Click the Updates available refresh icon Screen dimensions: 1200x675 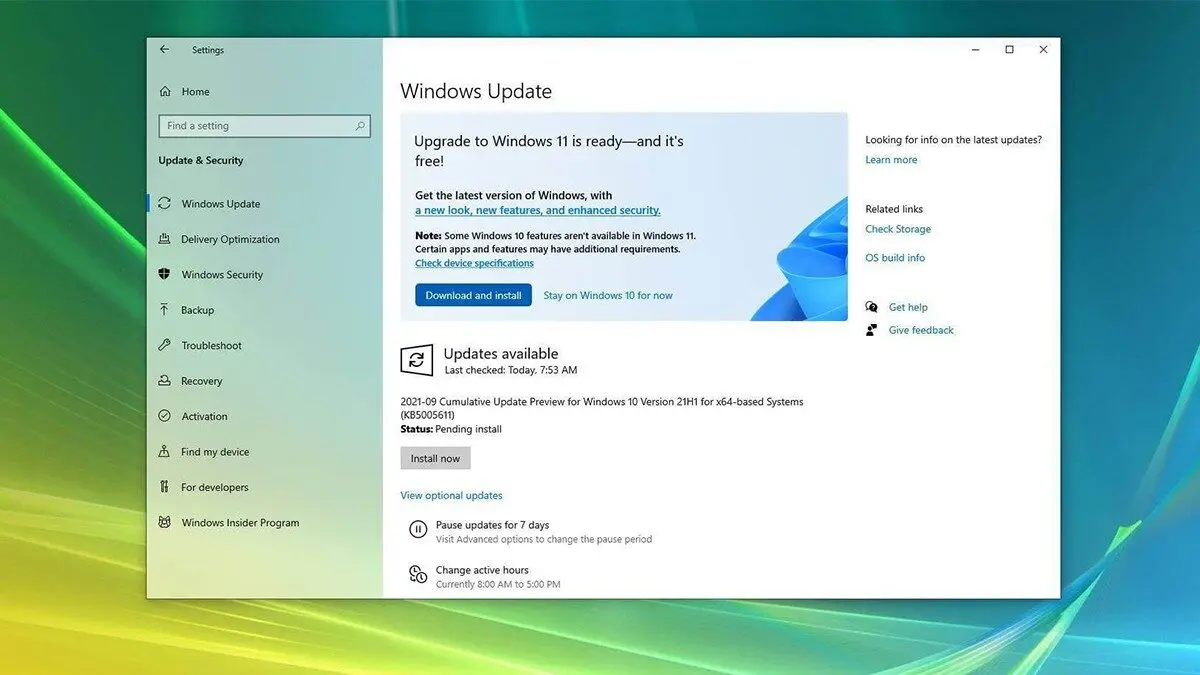click(x=417, y=361)
